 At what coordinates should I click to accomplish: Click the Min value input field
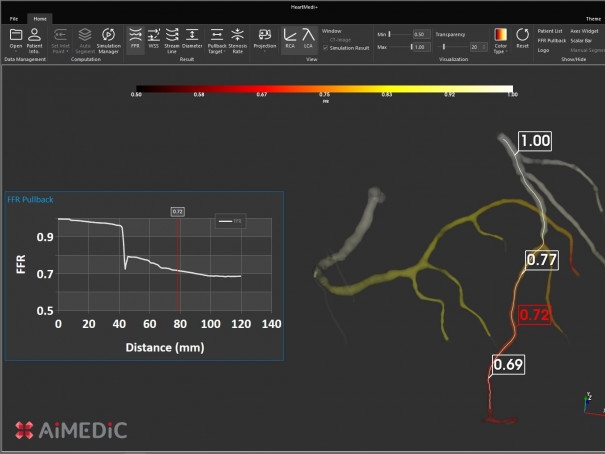(420, 33)
